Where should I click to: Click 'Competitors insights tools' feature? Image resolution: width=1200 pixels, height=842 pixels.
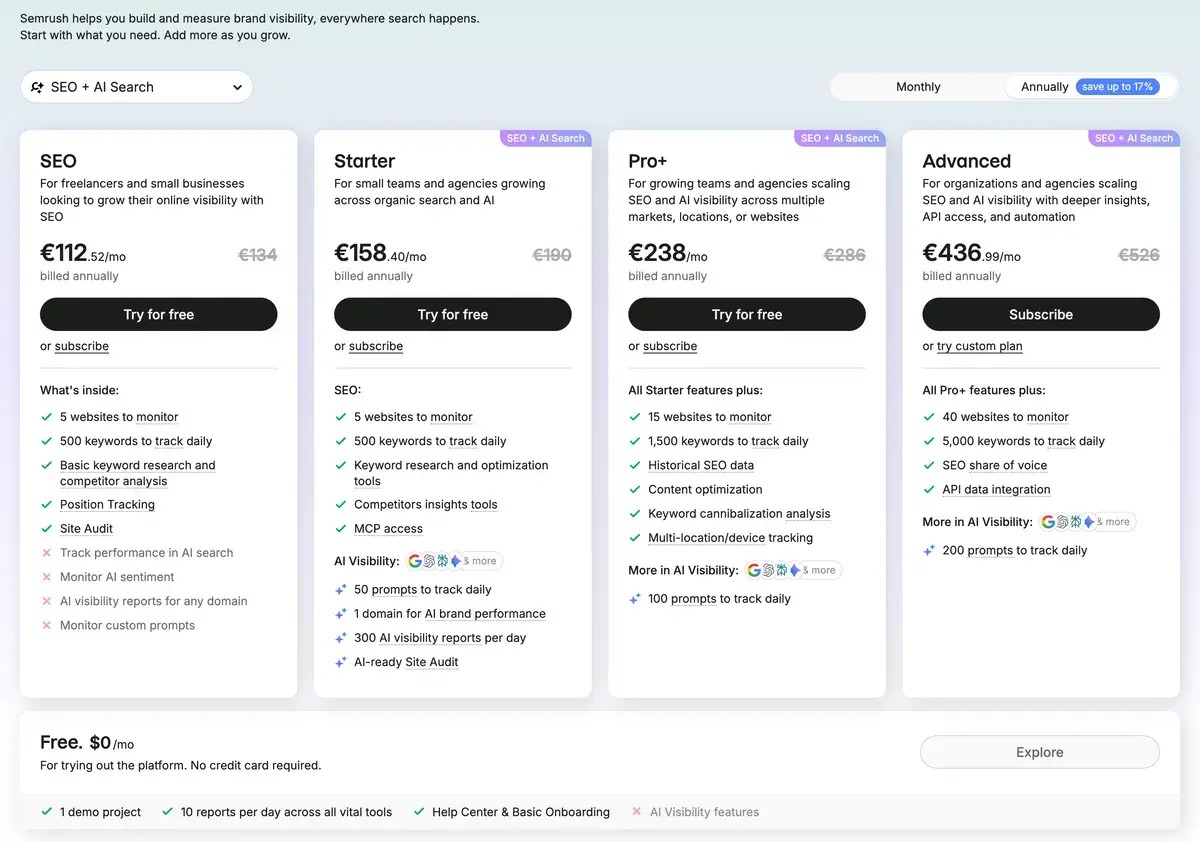(x=426, y=505)
